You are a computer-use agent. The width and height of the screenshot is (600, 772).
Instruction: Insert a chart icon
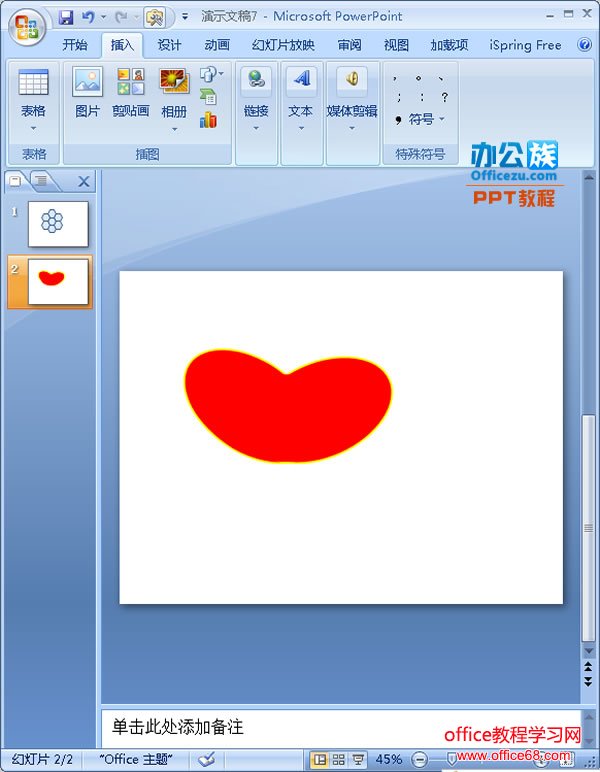209,120
